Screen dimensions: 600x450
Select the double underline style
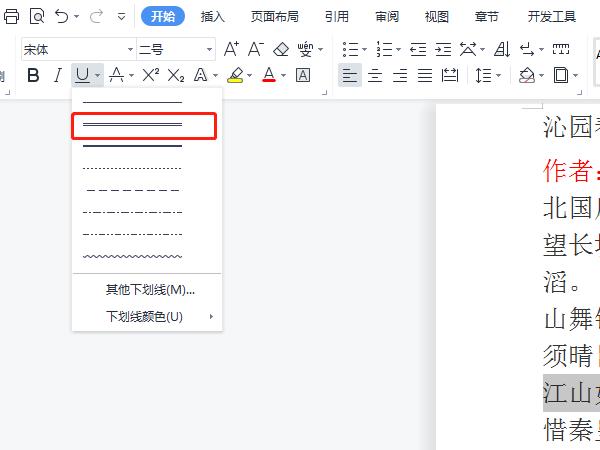[132, 125]
